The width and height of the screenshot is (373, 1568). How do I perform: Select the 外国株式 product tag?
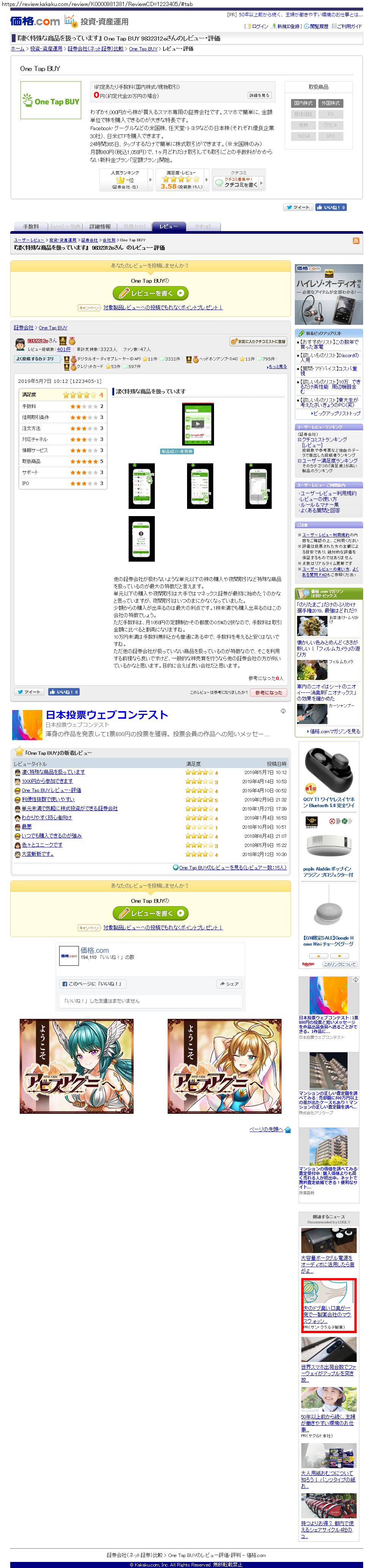[331, 104]
